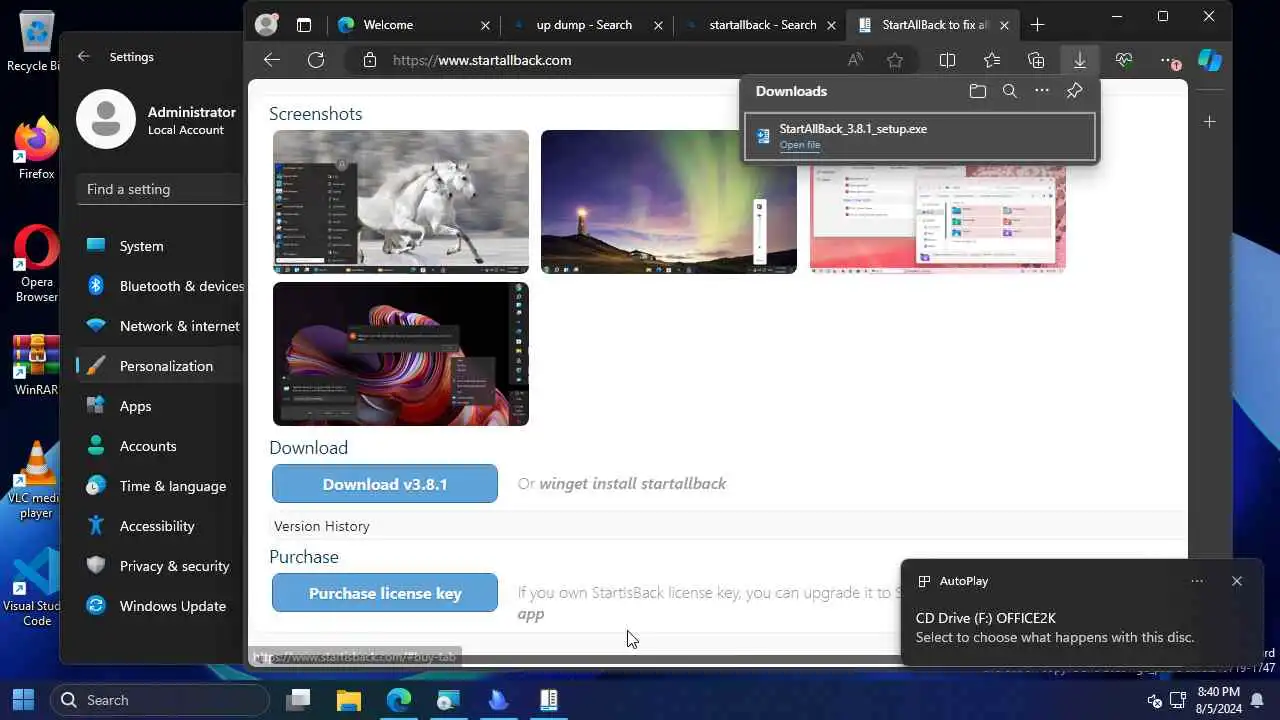
Task: Click the Edge sidebar plus icon
Action: pyautogui.click(x=1210, y=121)
